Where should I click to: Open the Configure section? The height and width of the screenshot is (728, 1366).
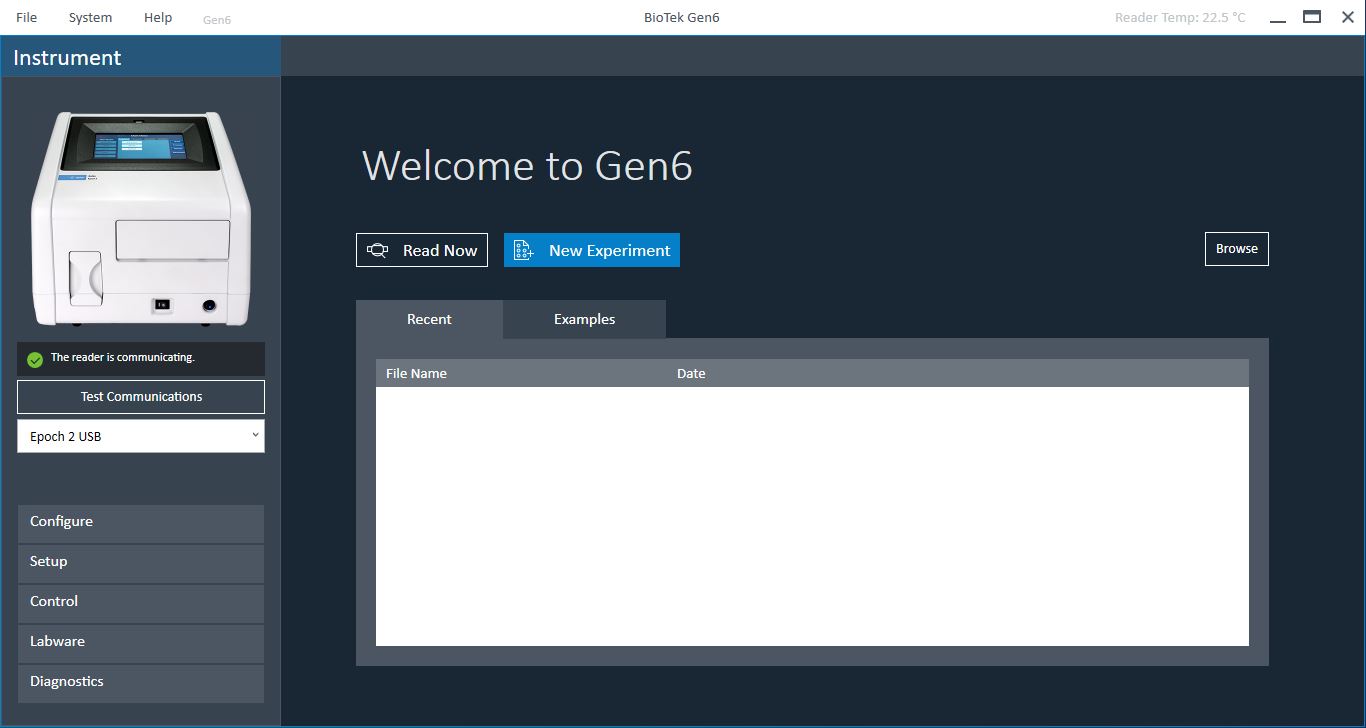(141, 522)
